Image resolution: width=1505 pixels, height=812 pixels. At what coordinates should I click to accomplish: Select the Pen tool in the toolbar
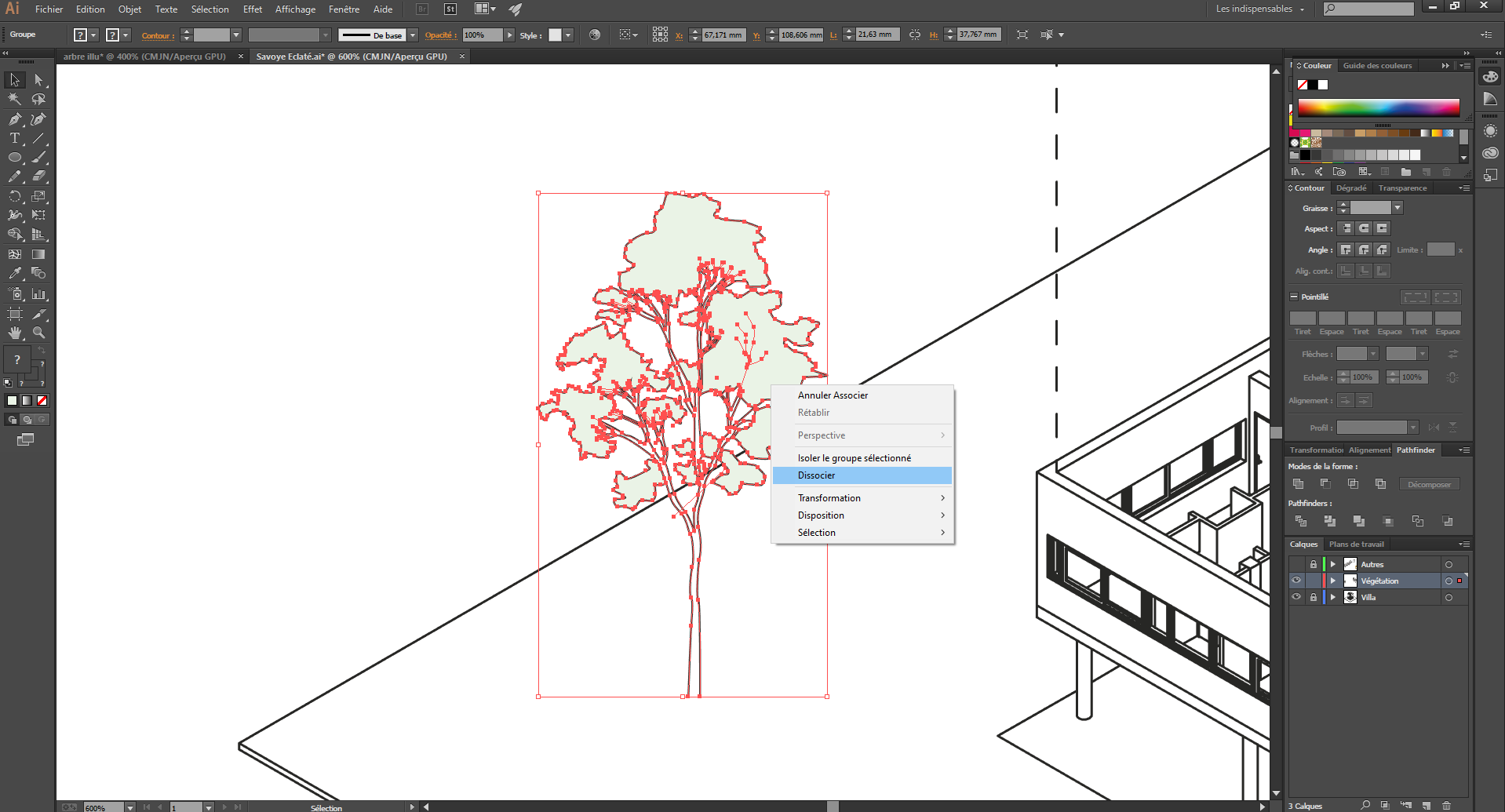14,118
